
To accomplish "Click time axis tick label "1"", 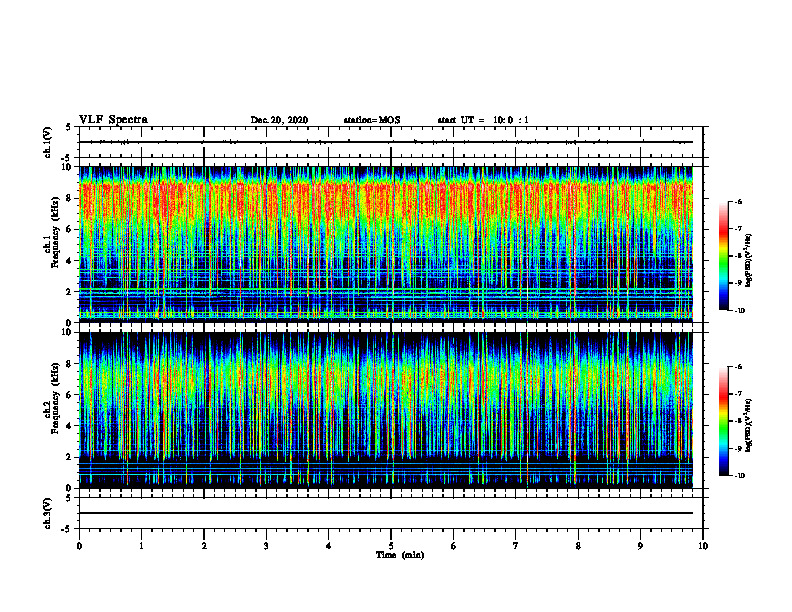I will (141, 546).
